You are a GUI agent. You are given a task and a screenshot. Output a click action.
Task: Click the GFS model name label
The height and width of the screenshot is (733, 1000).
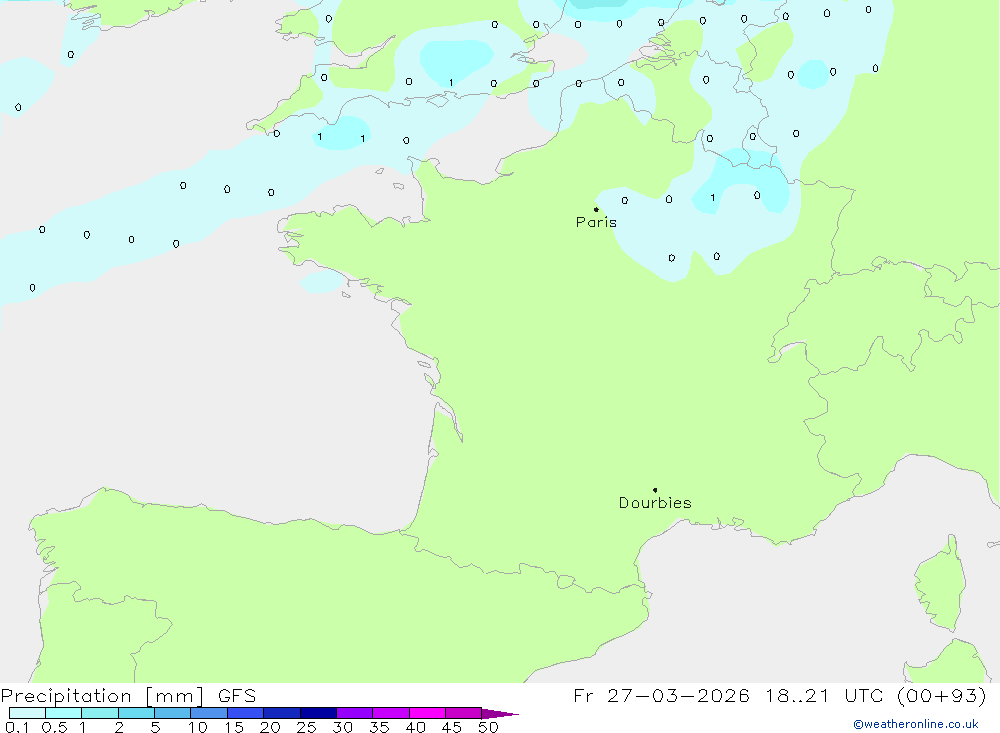pyautogui.click(x=237, y=696)
